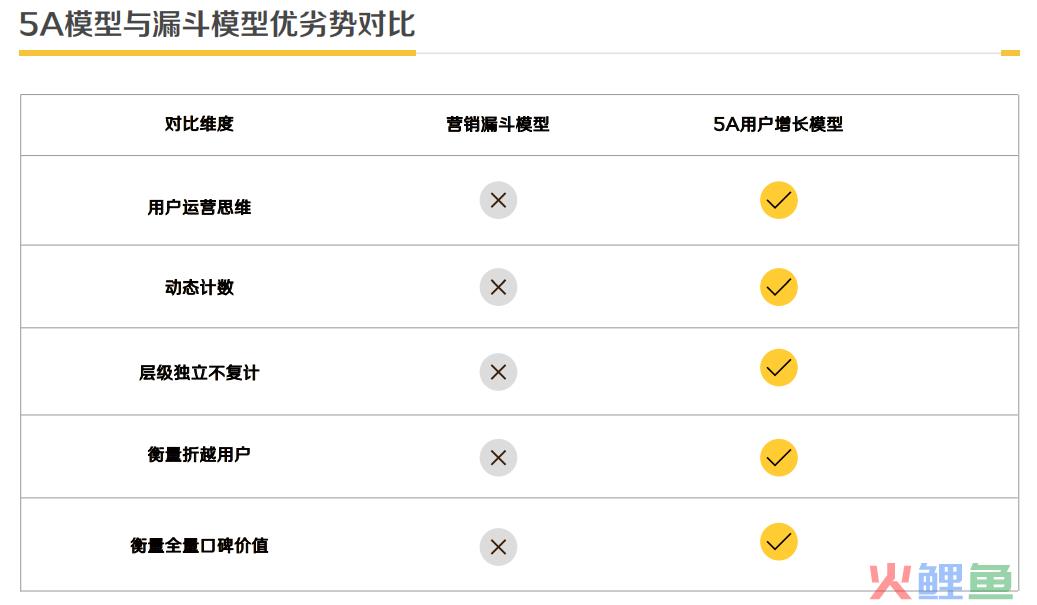This screenshot has width=1037, height=605.
Task: Click yellow checkmark for 衡量全量口碑价值
Action: [778, 542]
